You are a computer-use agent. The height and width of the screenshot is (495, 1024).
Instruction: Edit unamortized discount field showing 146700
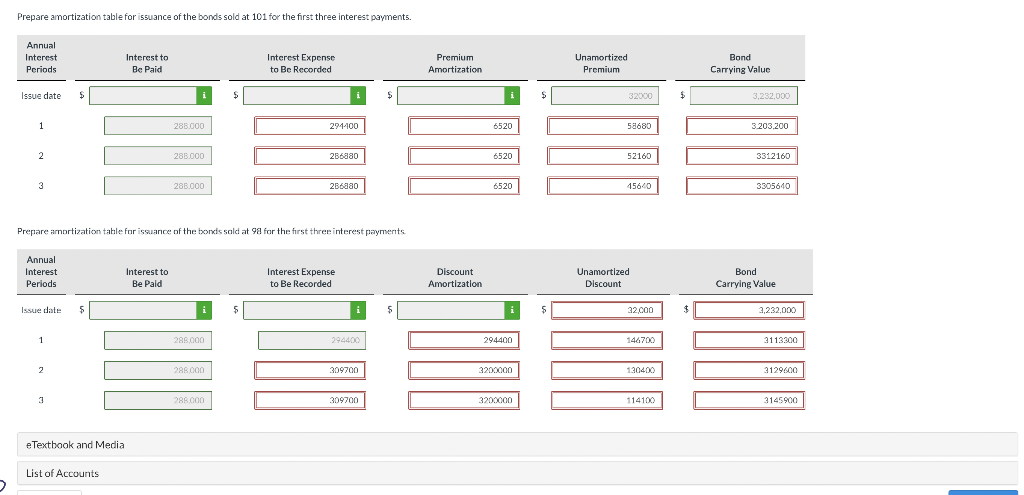[607, 340]
